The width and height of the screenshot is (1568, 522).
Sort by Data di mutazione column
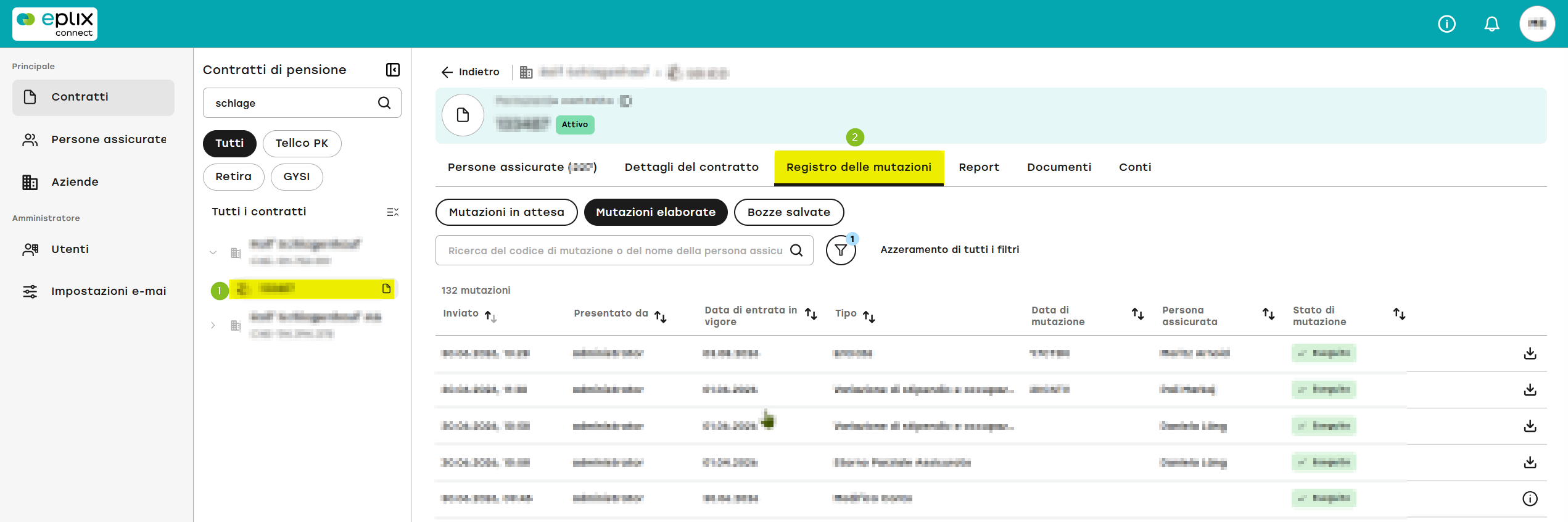(1138, 314)
